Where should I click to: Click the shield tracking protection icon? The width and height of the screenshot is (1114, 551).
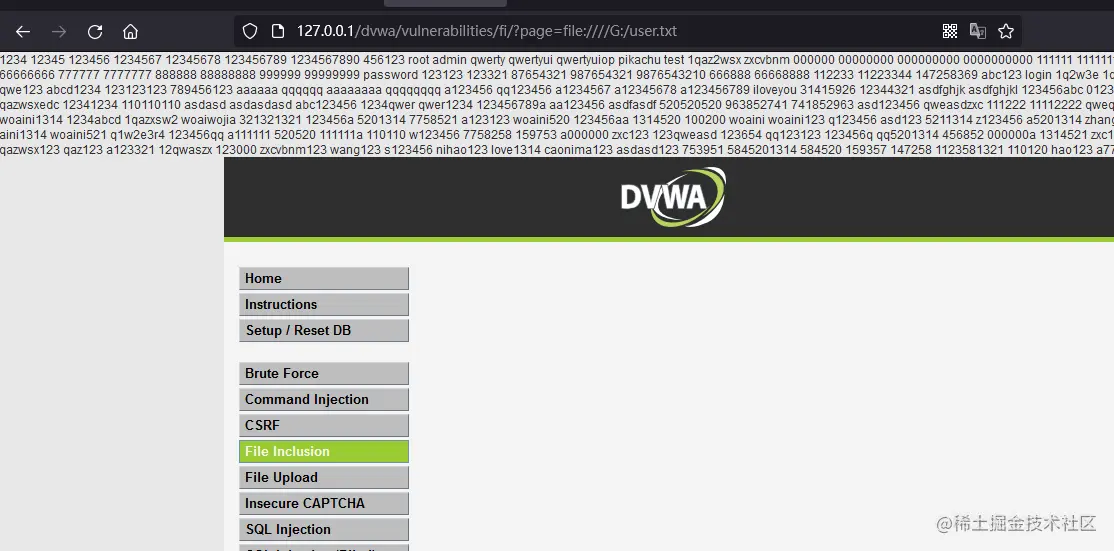pos(249,31)
